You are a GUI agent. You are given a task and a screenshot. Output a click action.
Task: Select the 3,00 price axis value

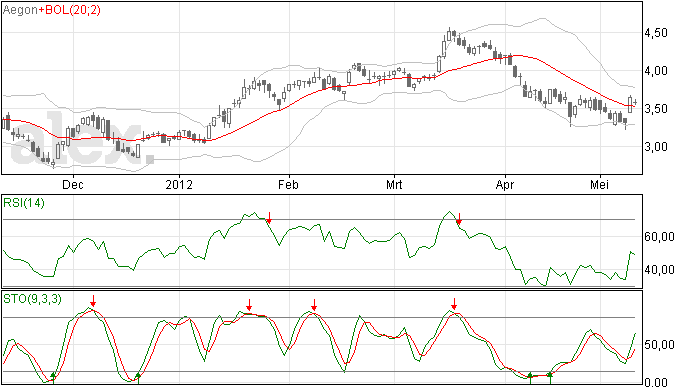coord(656,147)
